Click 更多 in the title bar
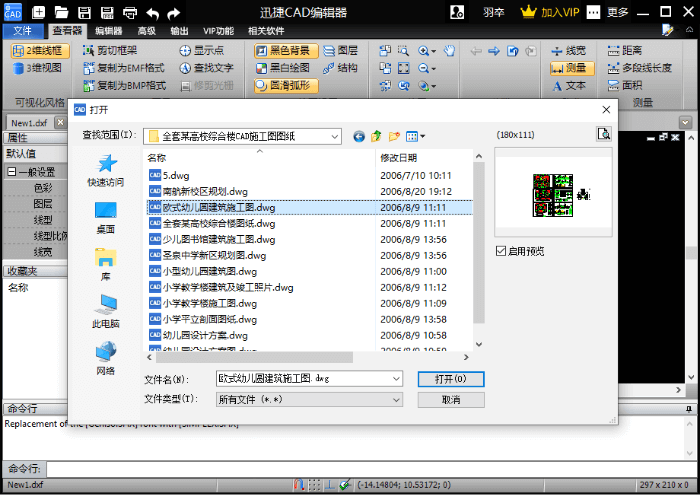This screenshot has height=495, width=700. [x=618, y=12]
